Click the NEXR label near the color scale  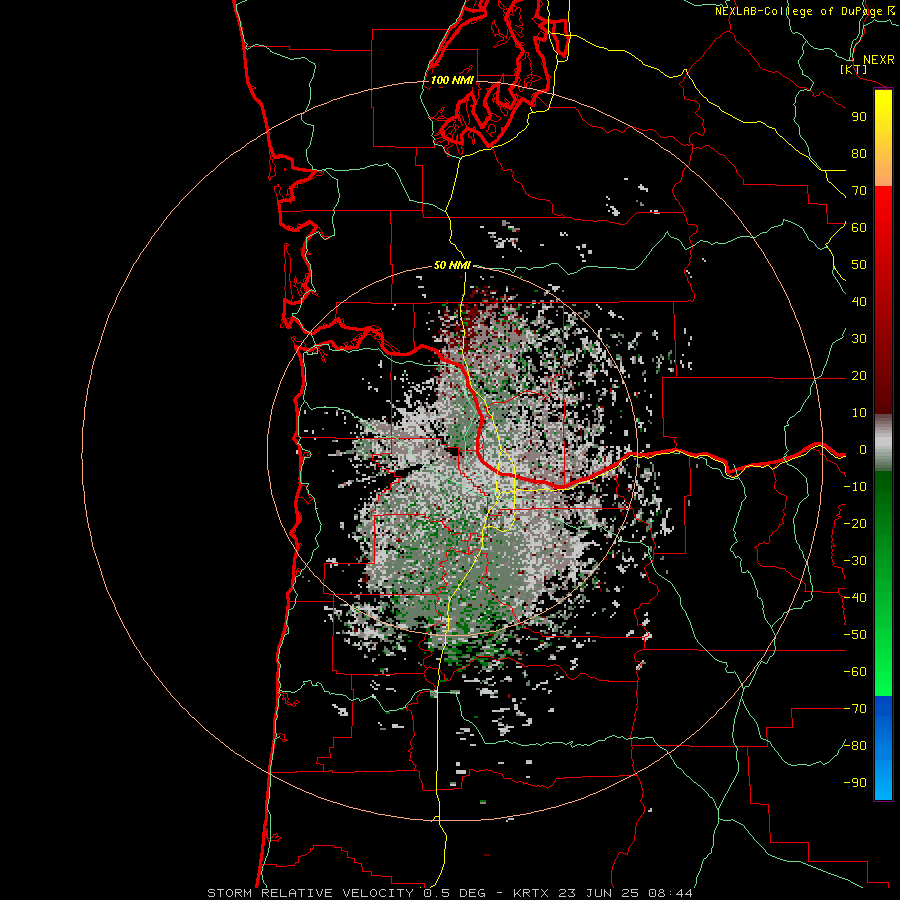coord(879,60)
